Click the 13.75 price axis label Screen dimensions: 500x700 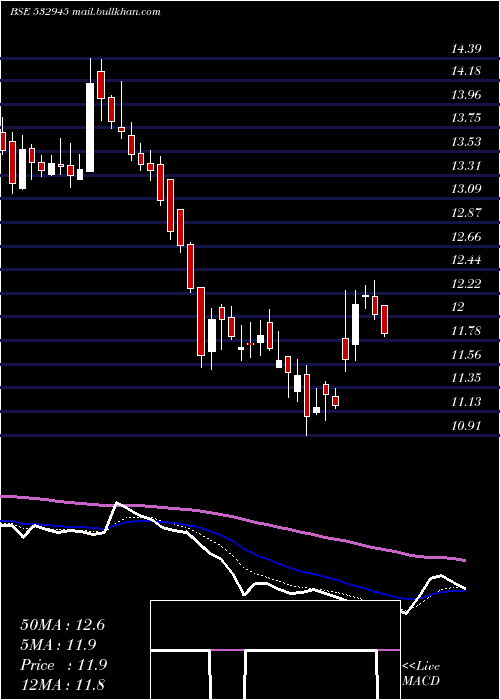tap(466, 118)
